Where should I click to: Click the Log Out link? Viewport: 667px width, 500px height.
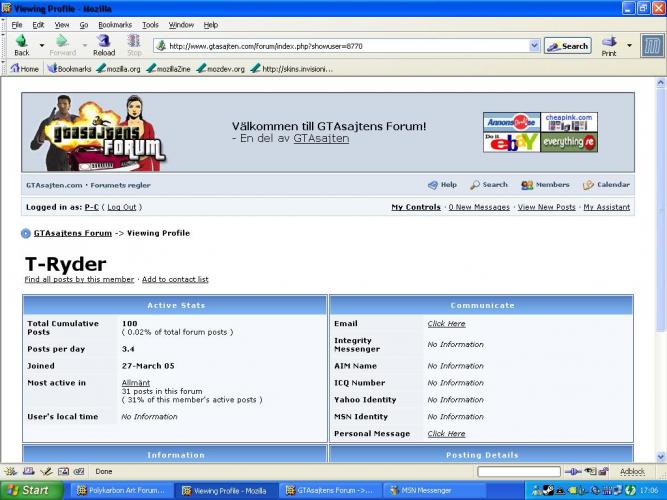(x=121, y=207)
